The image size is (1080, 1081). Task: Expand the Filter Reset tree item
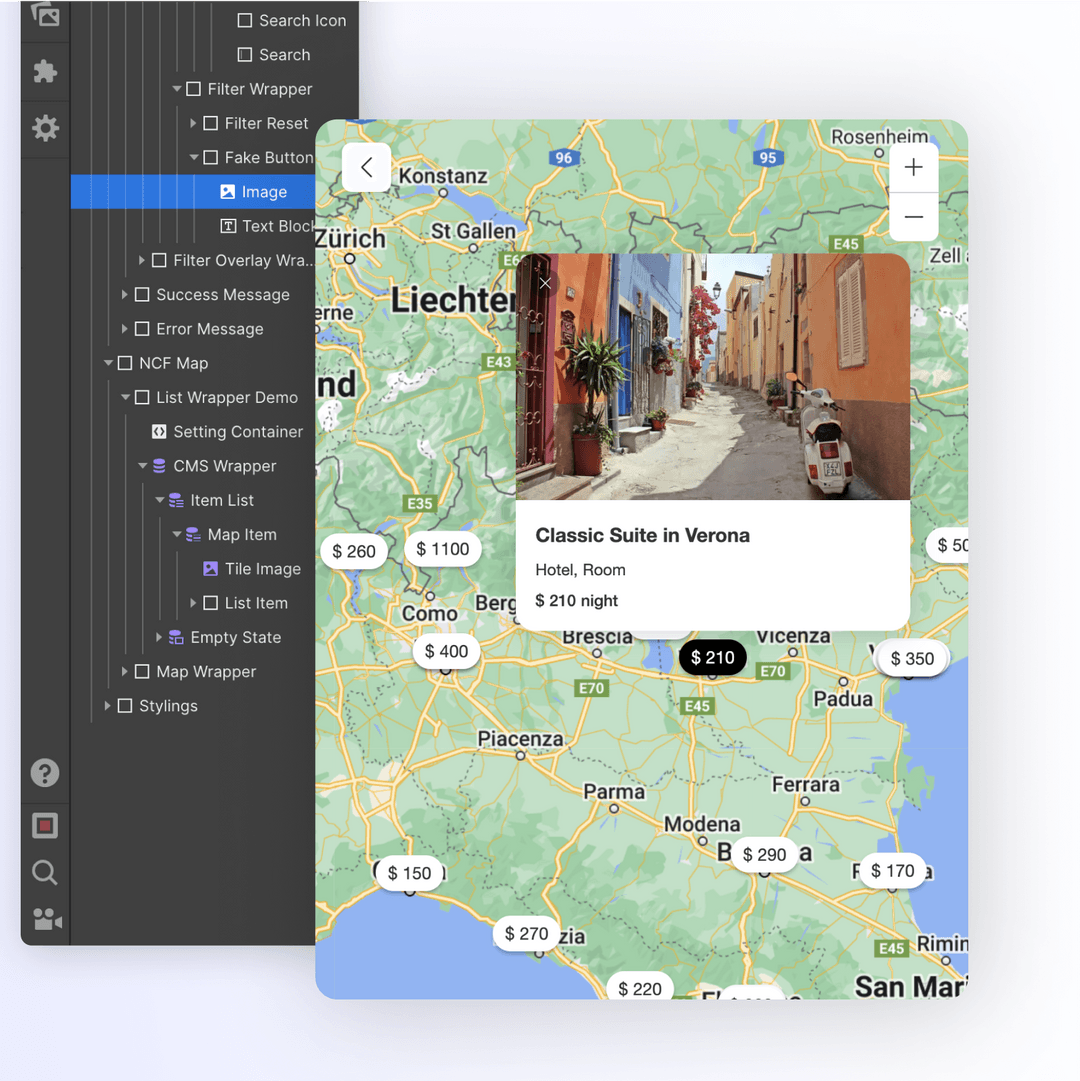(192, 123)
